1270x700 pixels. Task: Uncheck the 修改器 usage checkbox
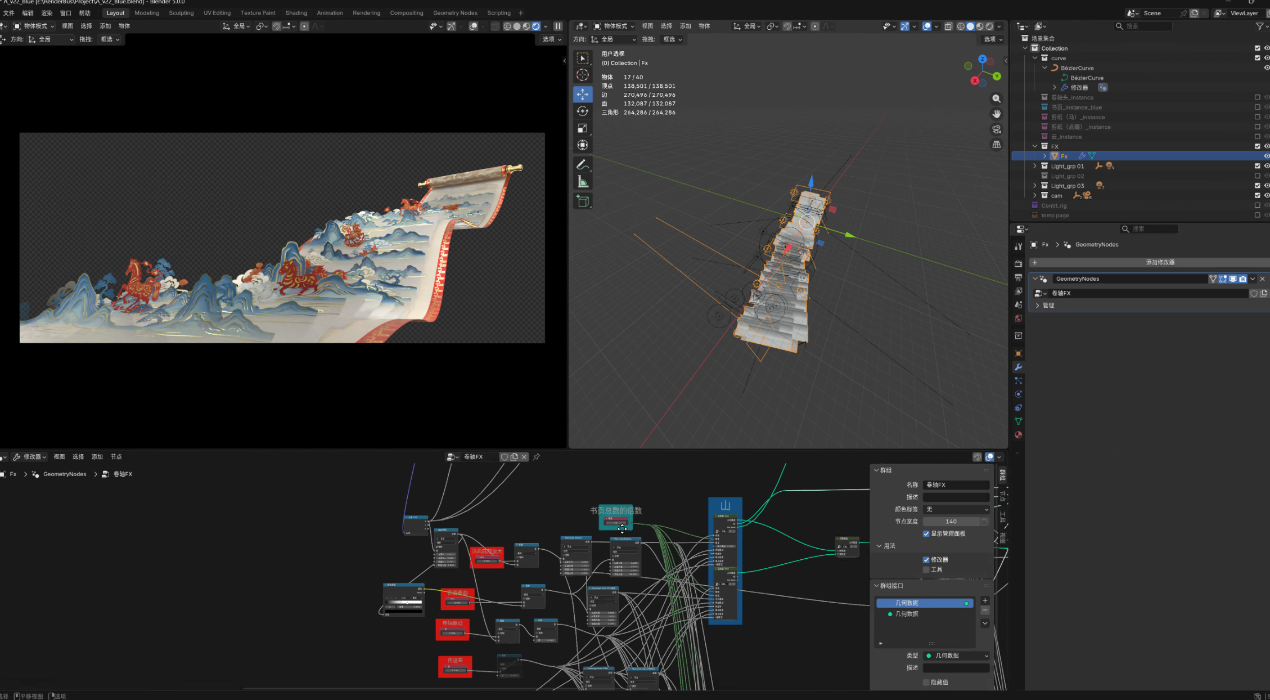(x=926, y=559)
